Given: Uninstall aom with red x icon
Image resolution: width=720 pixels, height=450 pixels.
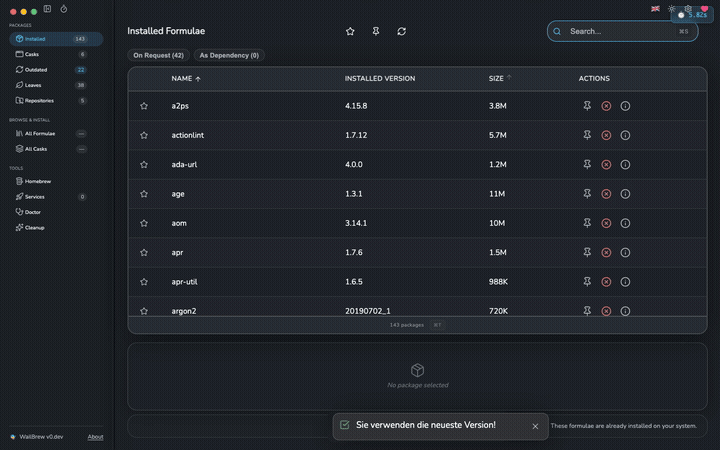Looking at the screenshot, I should point(606,224).
